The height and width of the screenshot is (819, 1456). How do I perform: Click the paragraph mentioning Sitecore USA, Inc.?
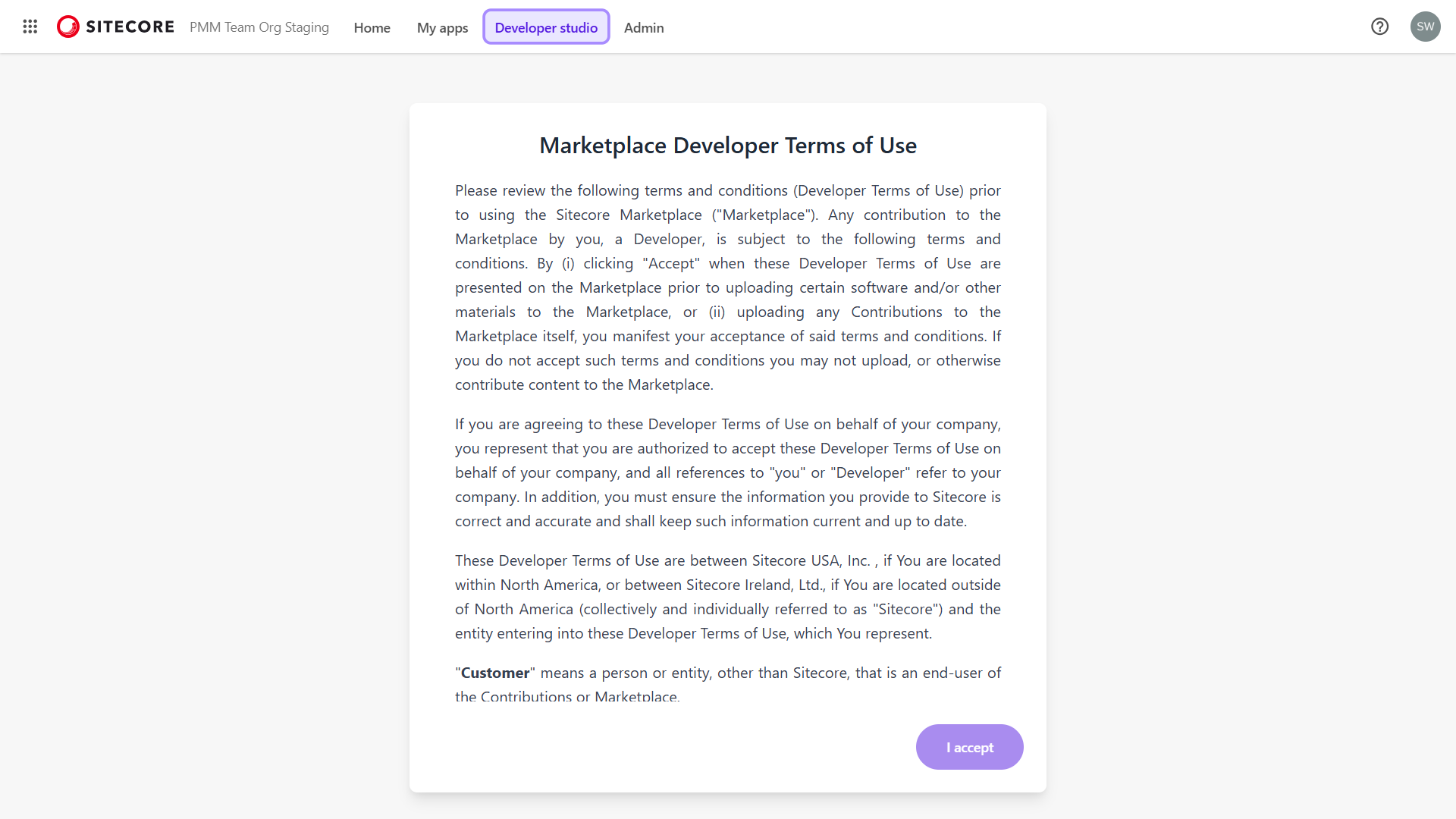(x=727, y=597)
